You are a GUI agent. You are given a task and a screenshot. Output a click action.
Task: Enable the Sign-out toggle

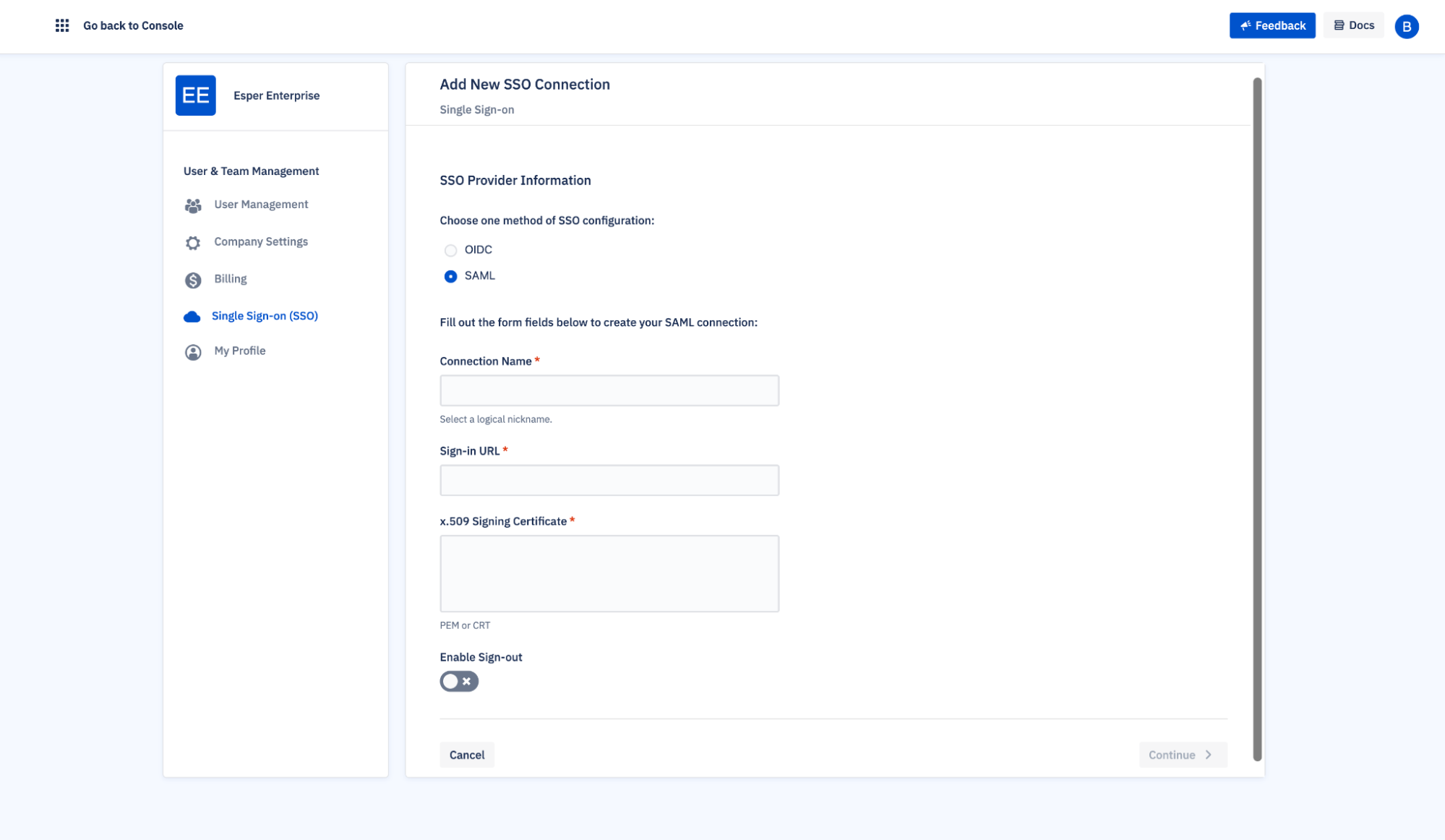point(459,681)
